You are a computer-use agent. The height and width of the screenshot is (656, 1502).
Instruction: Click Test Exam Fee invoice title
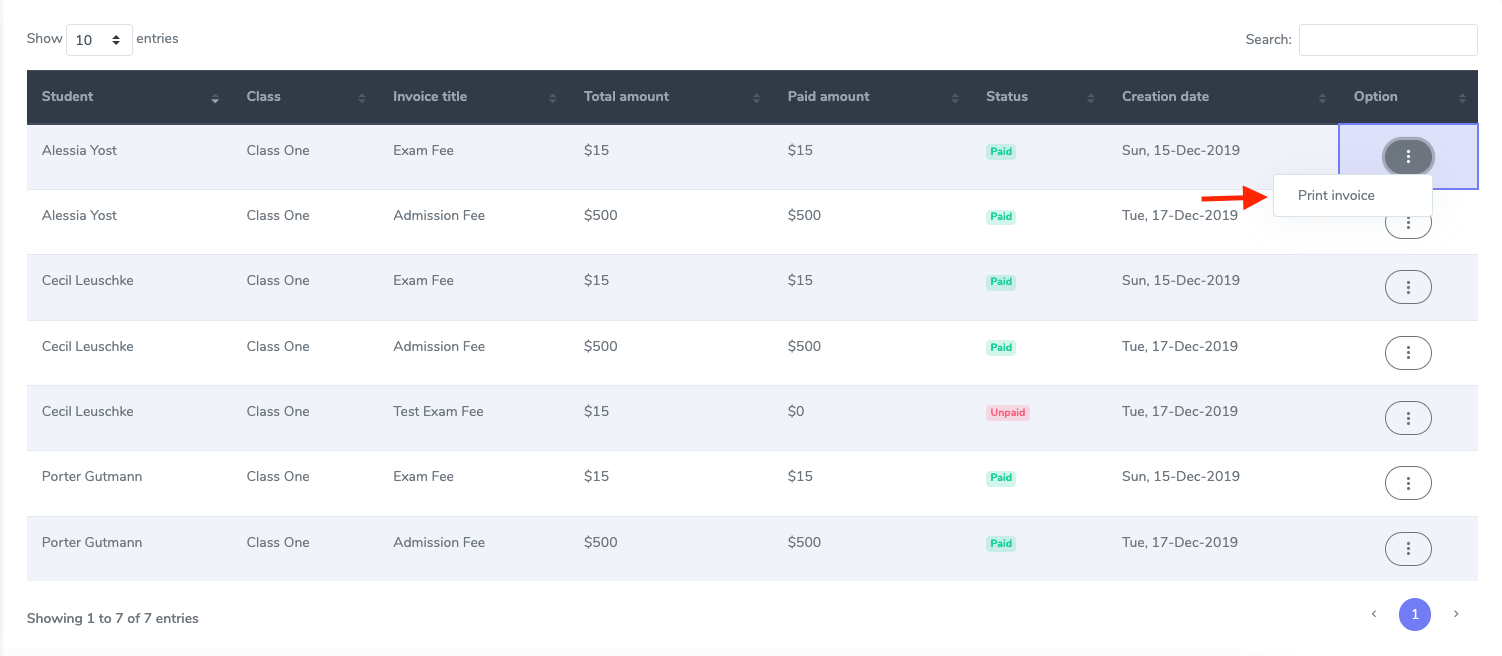pyautogui.click(x=438, y=411)
